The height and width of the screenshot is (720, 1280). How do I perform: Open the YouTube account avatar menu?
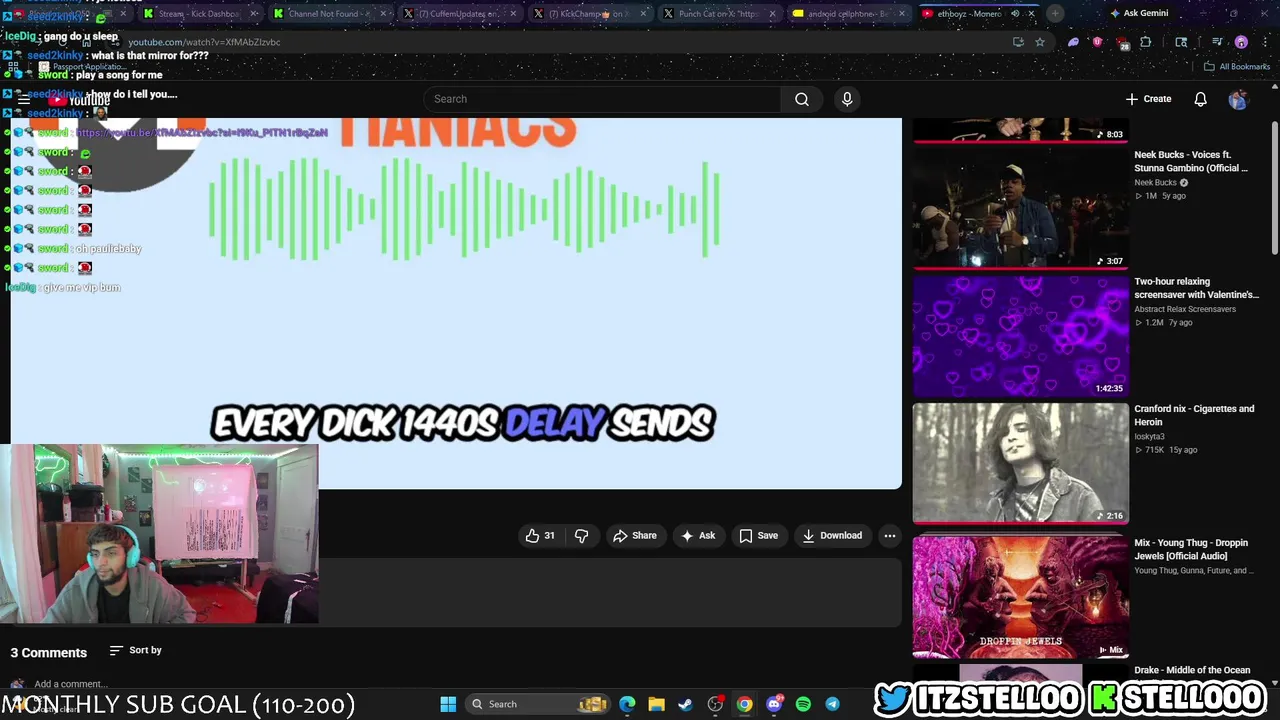point(1238,99)
